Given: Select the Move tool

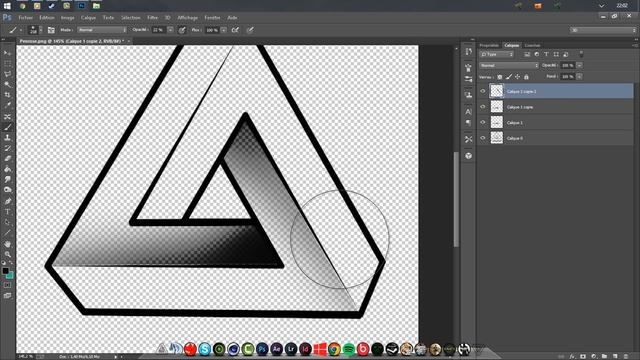Looking at the screenshot, I should point(7,53).
